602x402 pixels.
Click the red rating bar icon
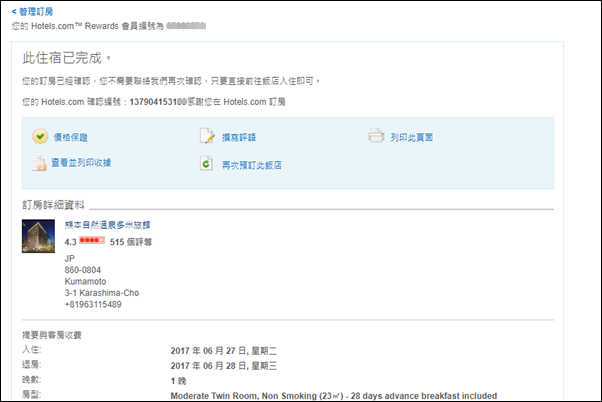coord(92,240)
